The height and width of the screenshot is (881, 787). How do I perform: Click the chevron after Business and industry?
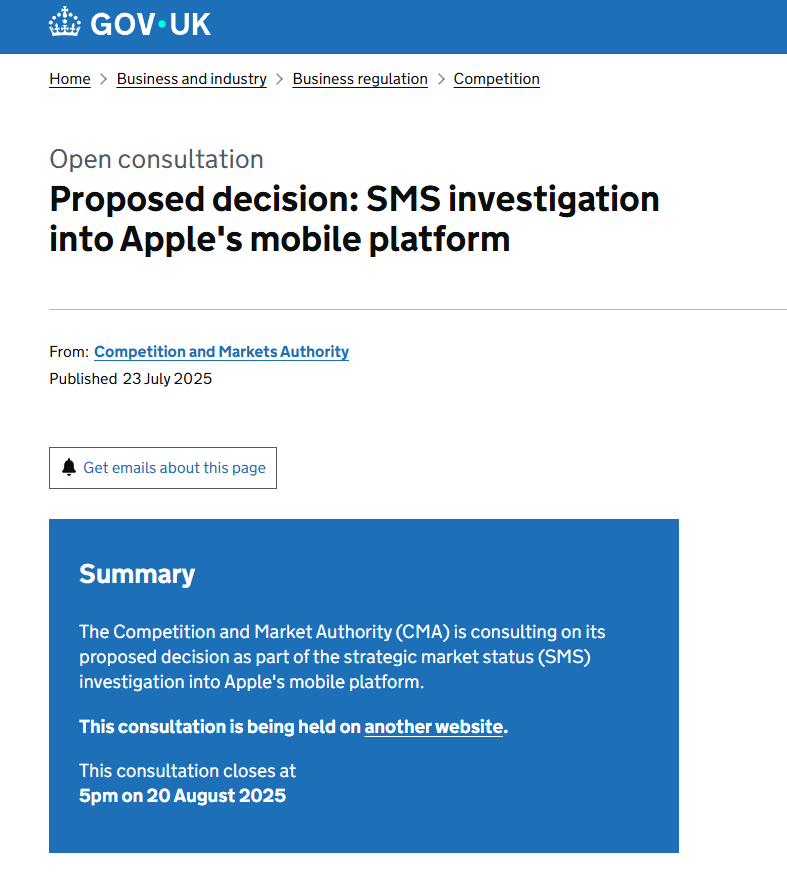tap(280, 79)
